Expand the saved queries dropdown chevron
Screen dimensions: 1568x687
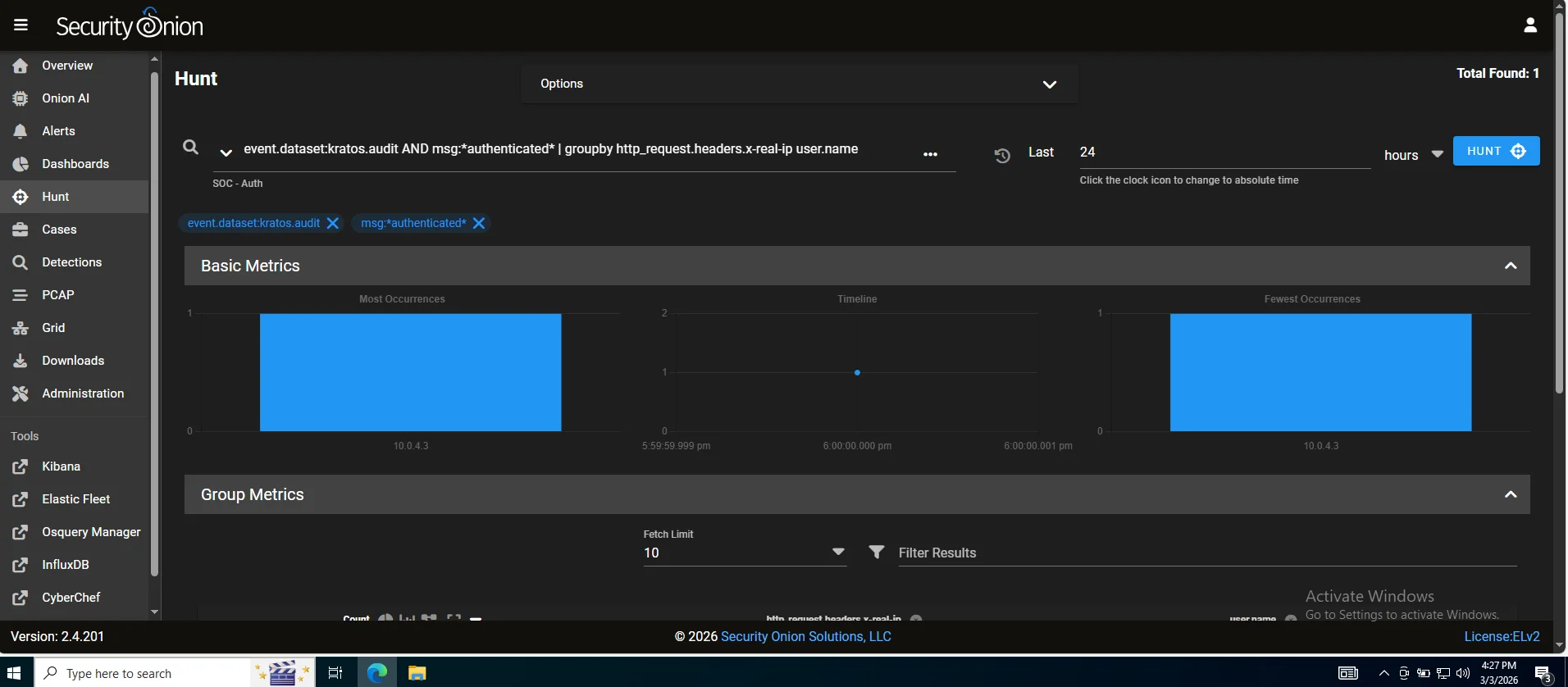pos(226,152)
